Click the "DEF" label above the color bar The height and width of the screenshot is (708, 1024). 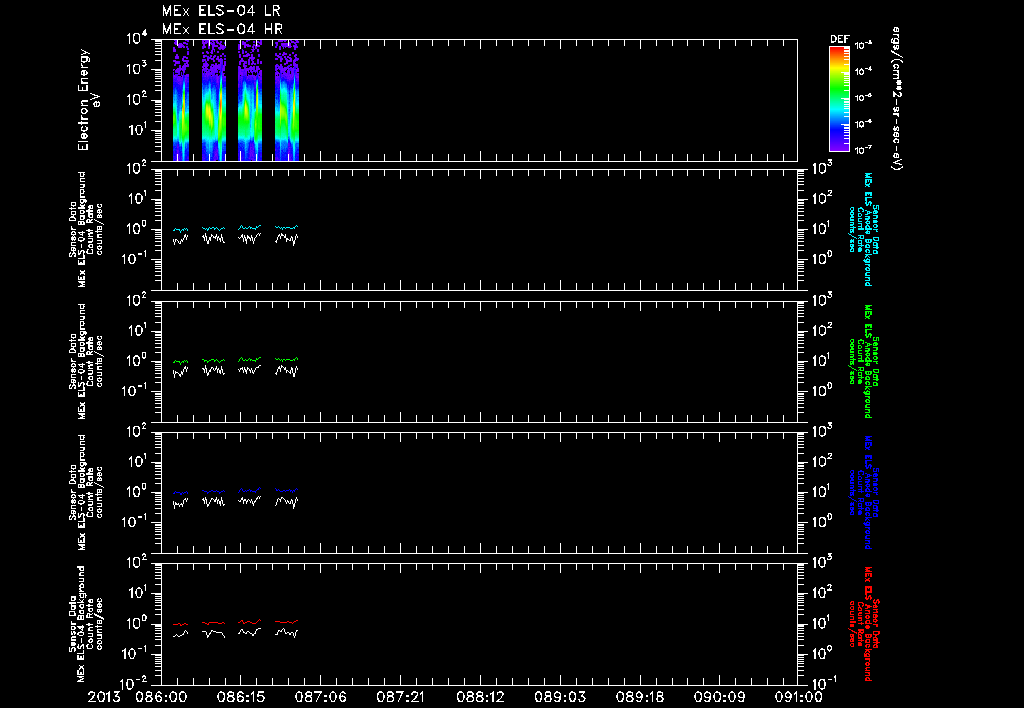tap(839, 39)
